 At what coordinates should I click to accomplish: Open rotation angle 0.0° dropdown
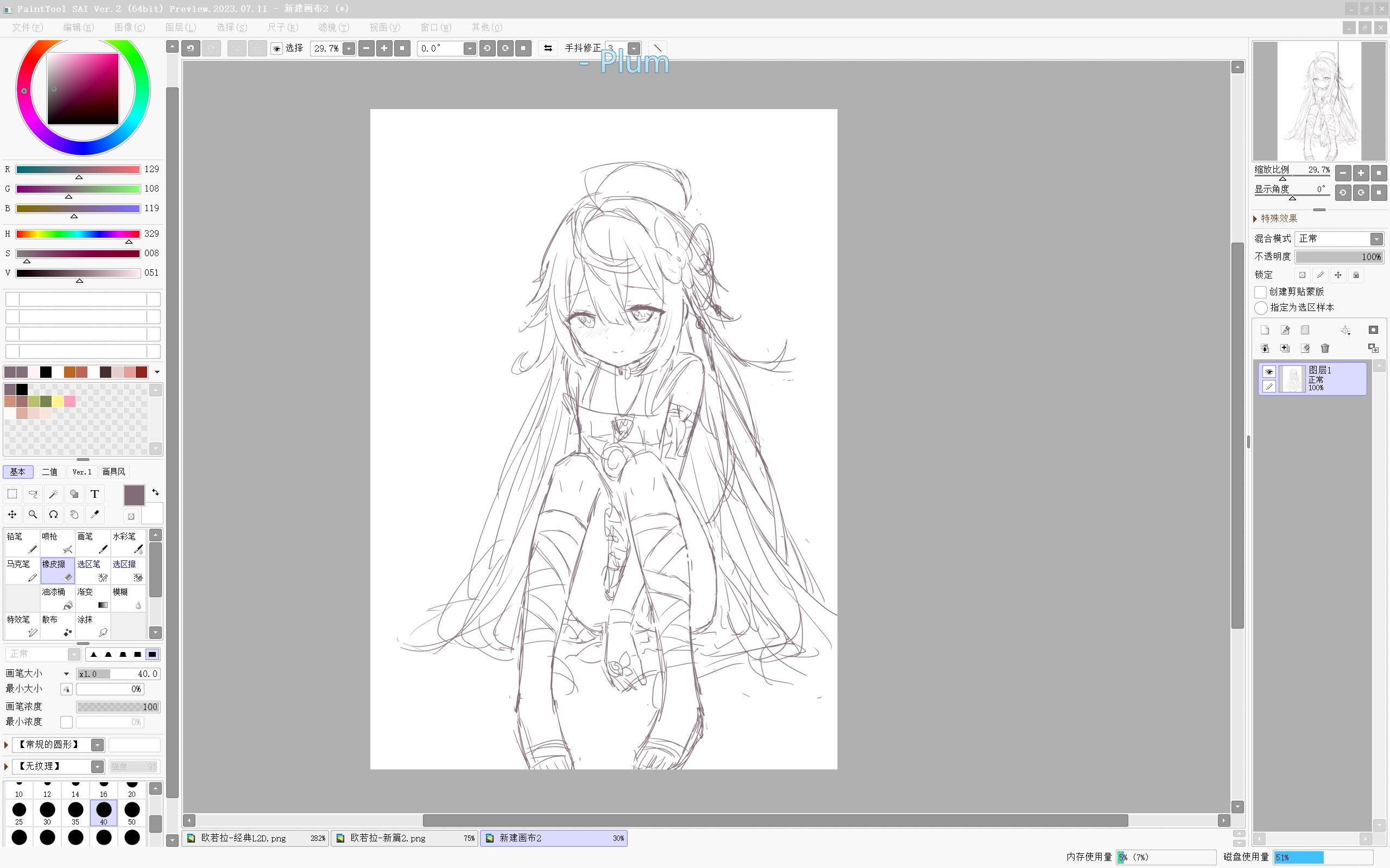tap(470, 49)
